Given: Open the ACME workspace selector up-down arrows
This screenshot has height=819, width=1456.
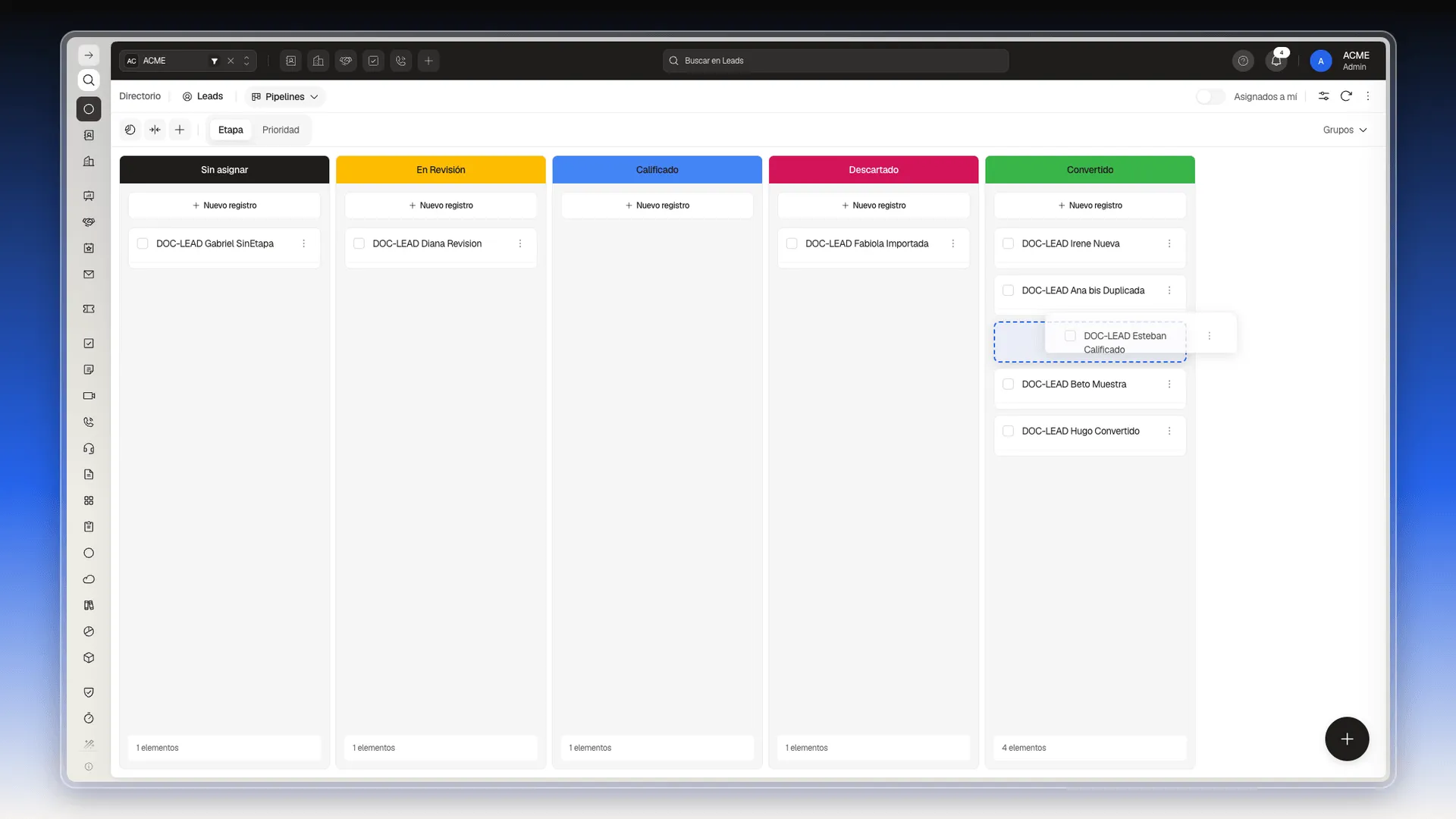Looking at the screenshot, I should (246, 61).
